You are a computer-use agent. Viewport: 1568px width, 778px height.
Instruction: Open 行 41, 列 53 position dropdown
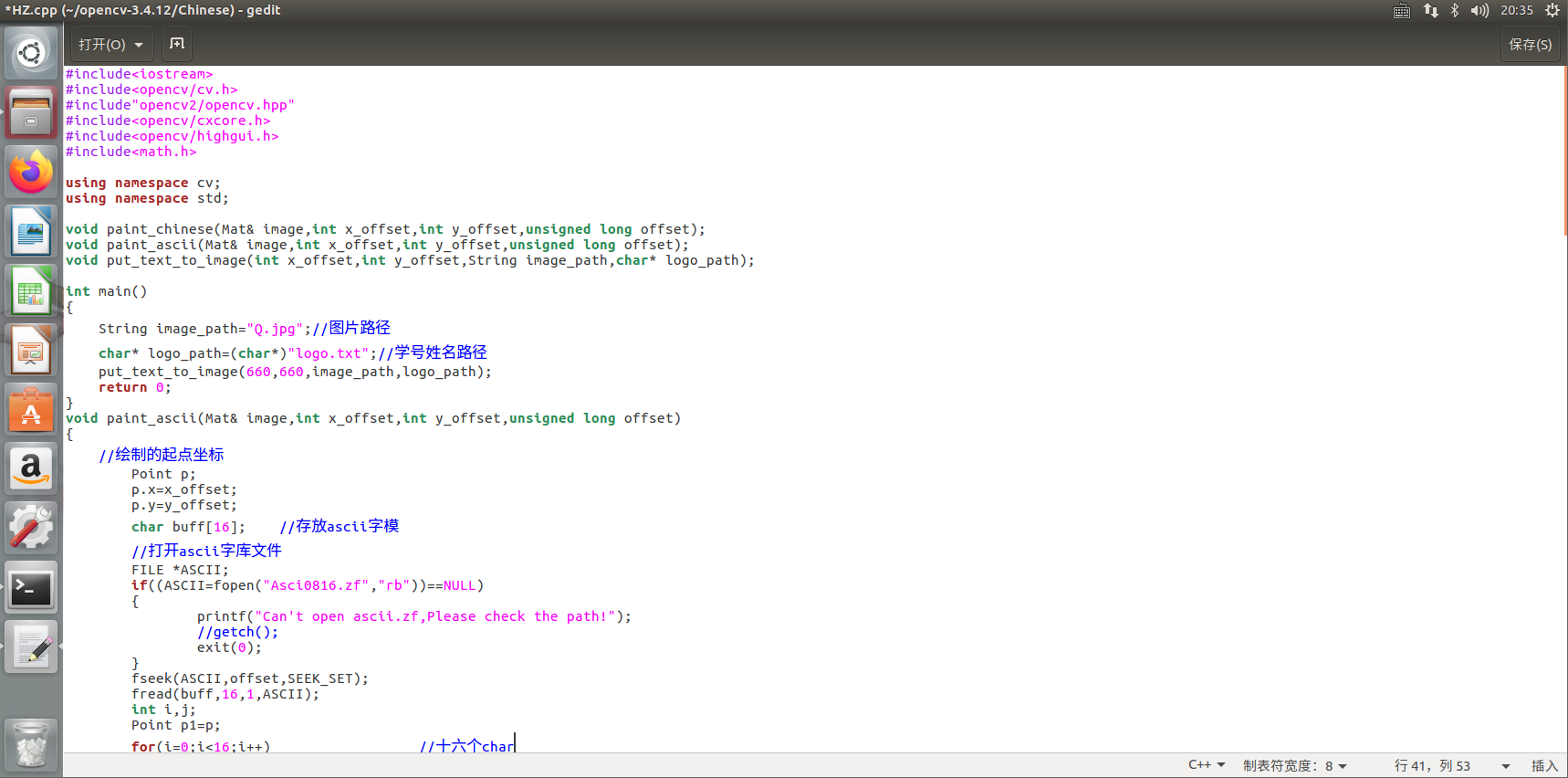(1451, 765)
